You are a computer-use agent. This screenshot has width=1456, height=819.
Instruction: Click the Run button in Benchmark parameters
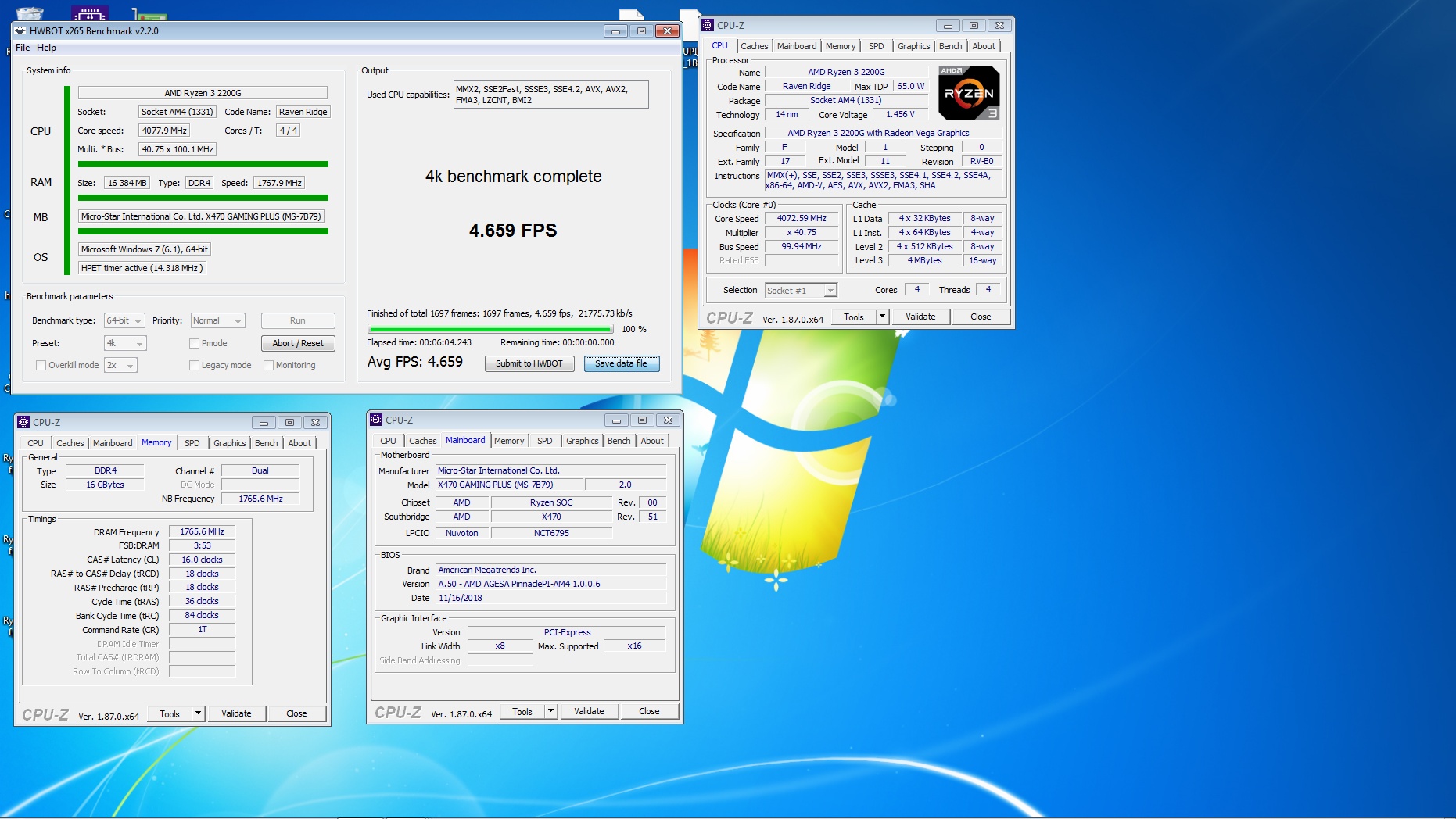[298, 321]
